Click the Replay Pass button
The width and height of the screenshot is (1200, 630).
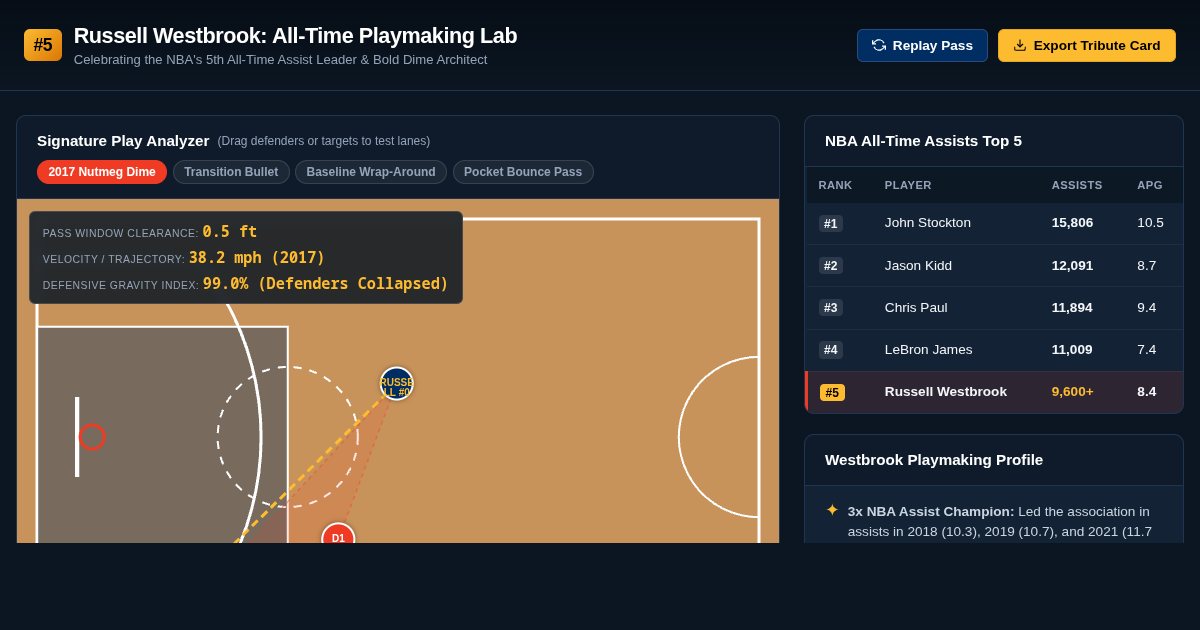point(922,45)
